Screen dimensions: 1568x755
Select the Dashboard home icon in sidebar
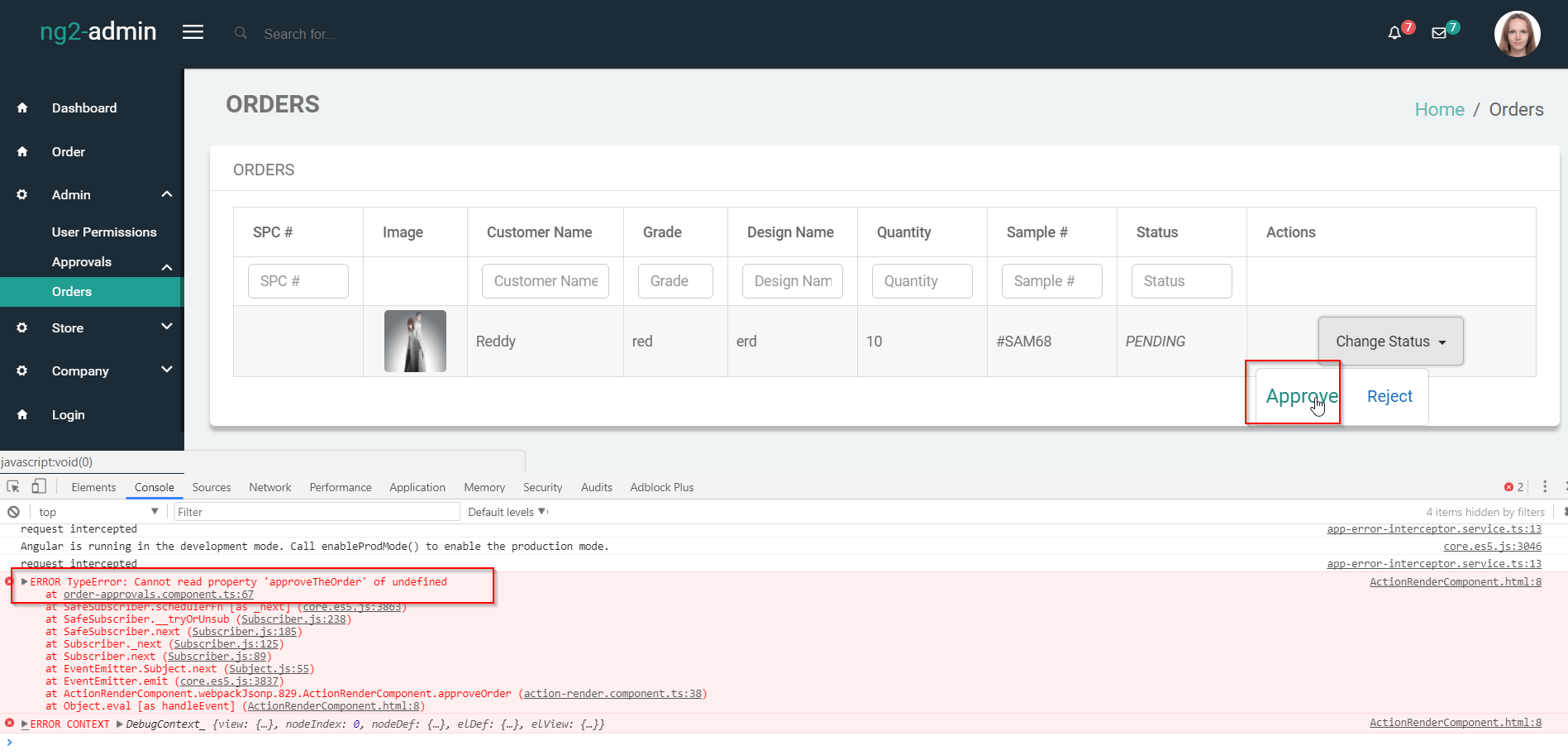tap(22, 108)
